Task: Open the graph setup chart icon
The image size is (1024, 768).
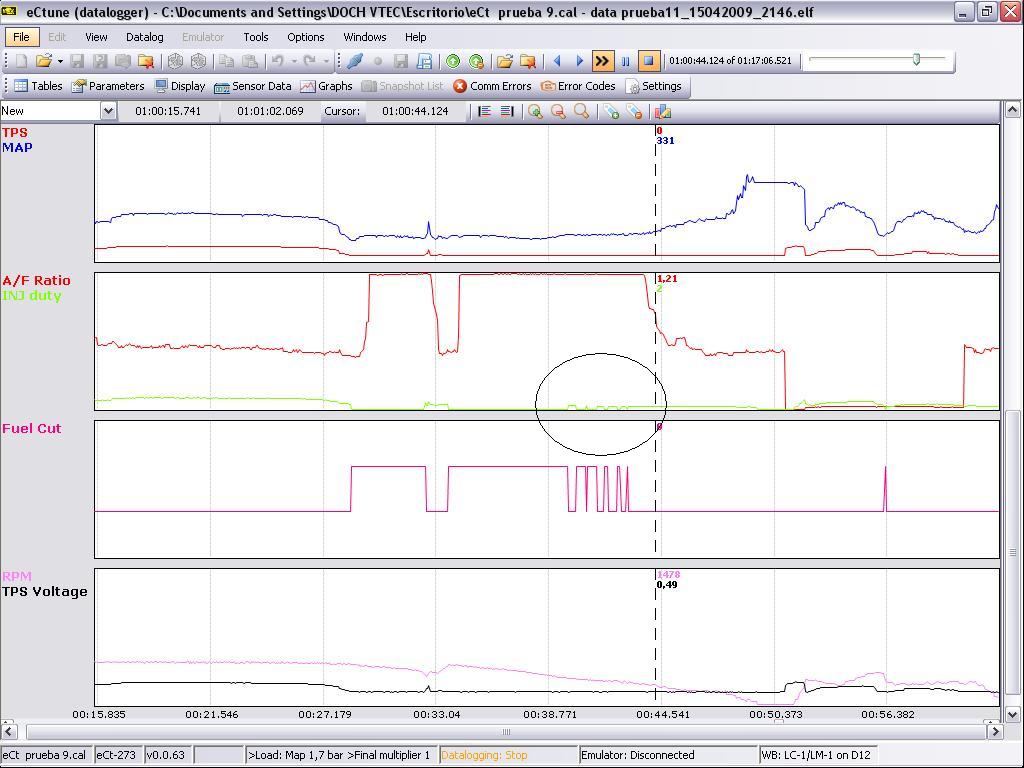Action: point(663,112)
